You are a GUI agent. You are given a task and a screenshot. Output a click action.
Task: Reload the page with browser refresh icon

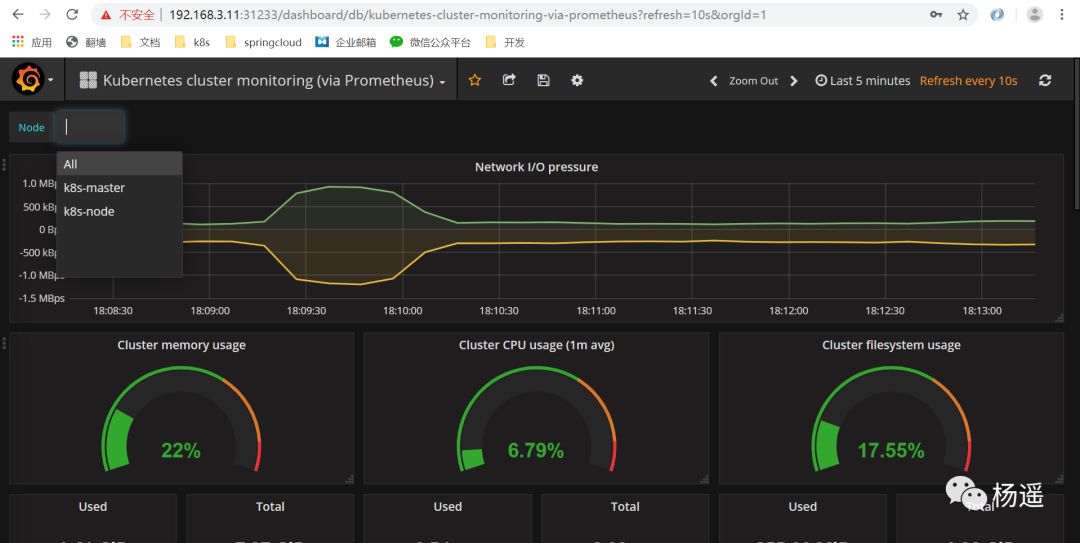pyautogui.click(x=72, y=14)
